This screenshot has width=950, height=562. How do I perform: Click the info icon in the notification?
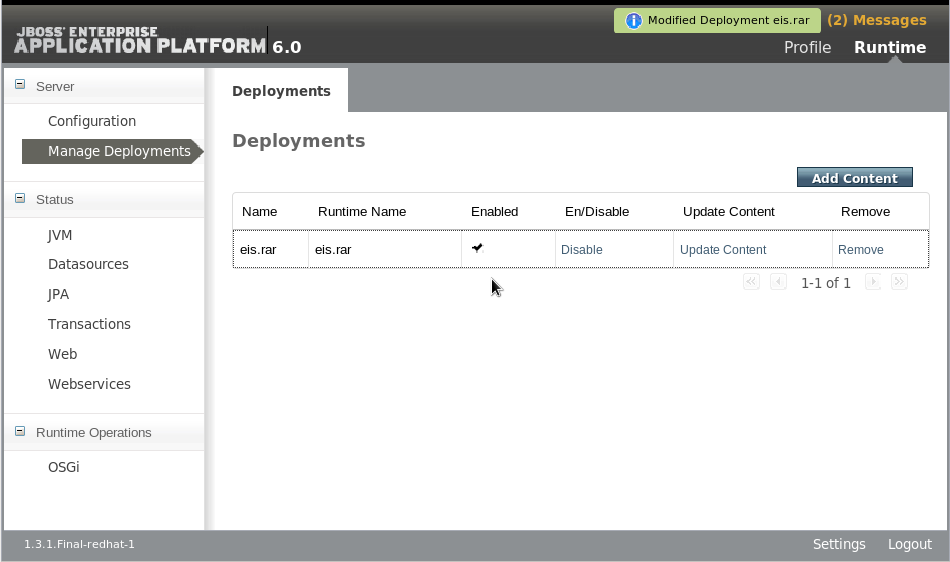633,21
